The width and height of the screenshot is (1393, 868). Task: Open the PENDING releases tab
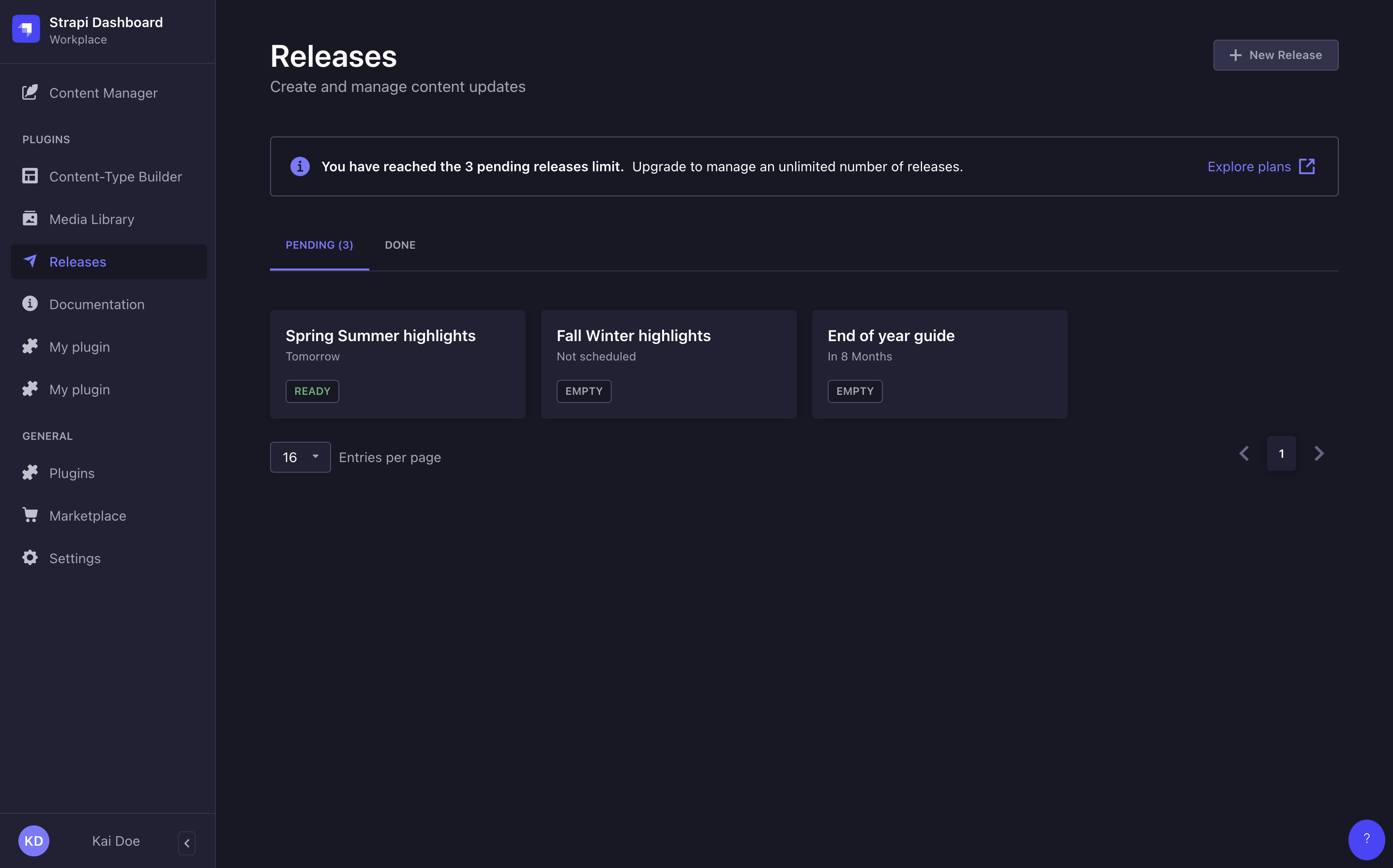319,244
